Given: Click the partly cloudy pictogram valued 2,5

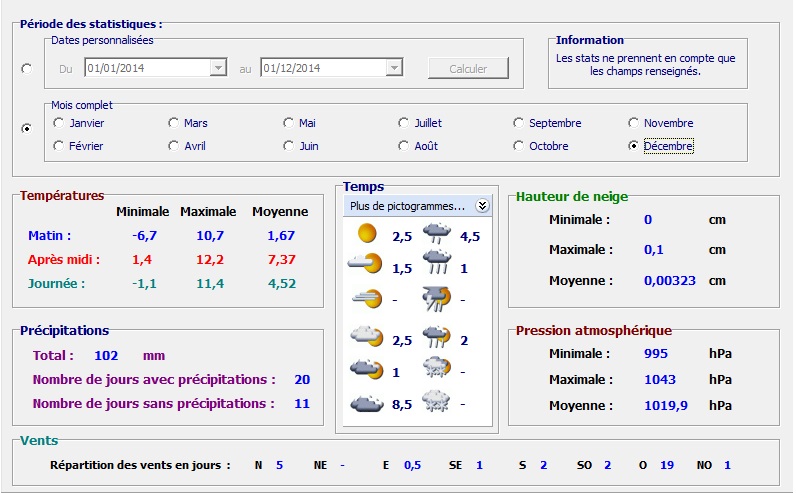Looking at the screenshot, I should point(367,336).
